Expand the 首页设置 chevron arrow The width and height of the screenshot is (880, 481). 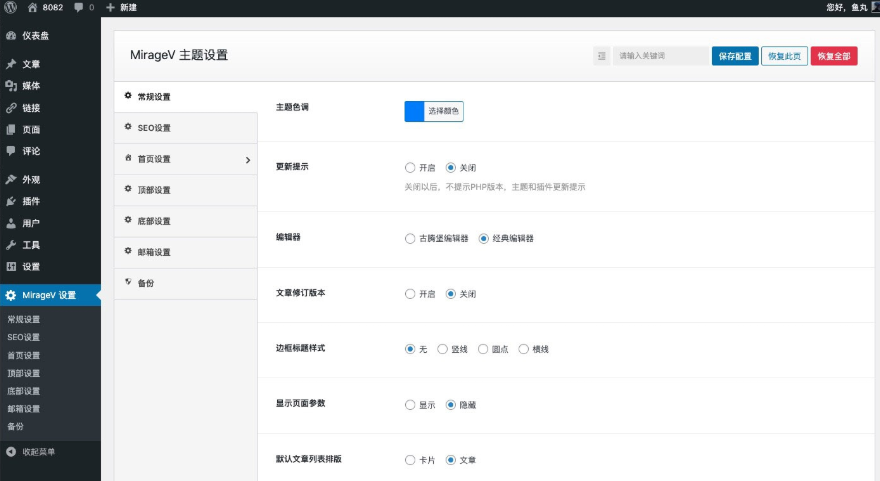[248, 160]
